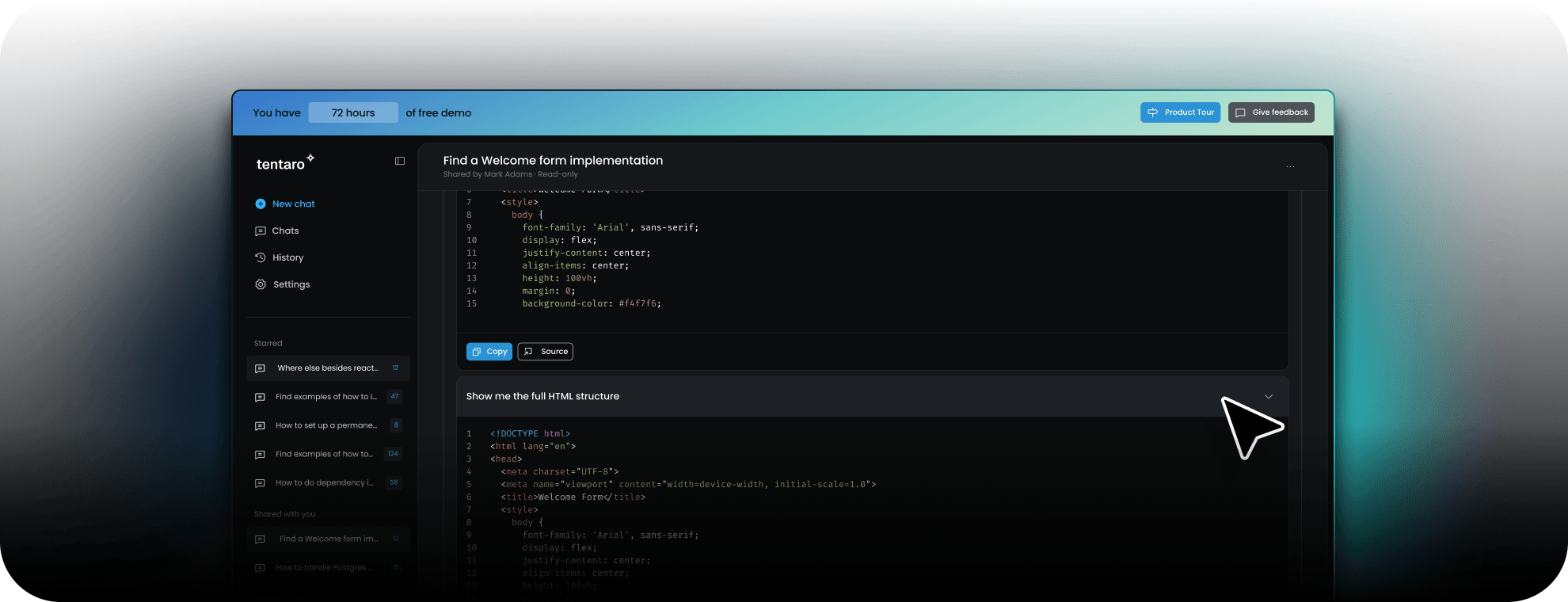The image size is (1568, 602).
Task: Click the count badge 124
Action: pos(393,454)
